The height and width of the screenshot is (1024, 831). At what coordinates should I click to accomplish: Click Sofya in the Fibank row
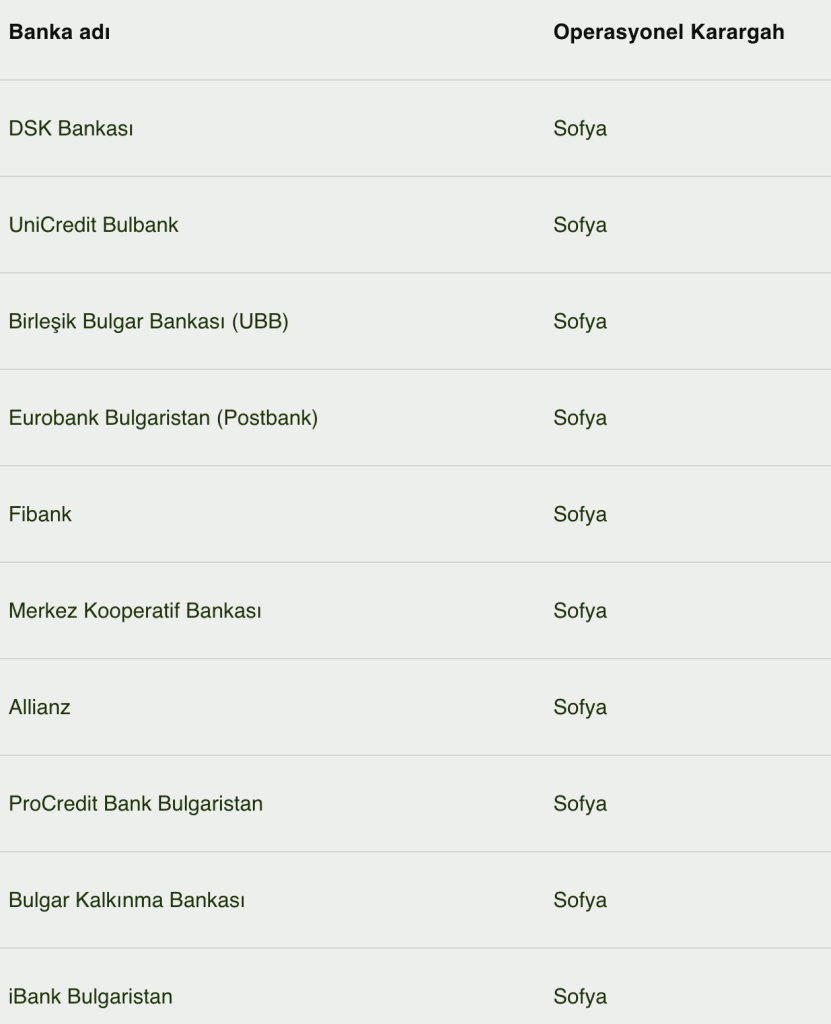click(580, 515)
